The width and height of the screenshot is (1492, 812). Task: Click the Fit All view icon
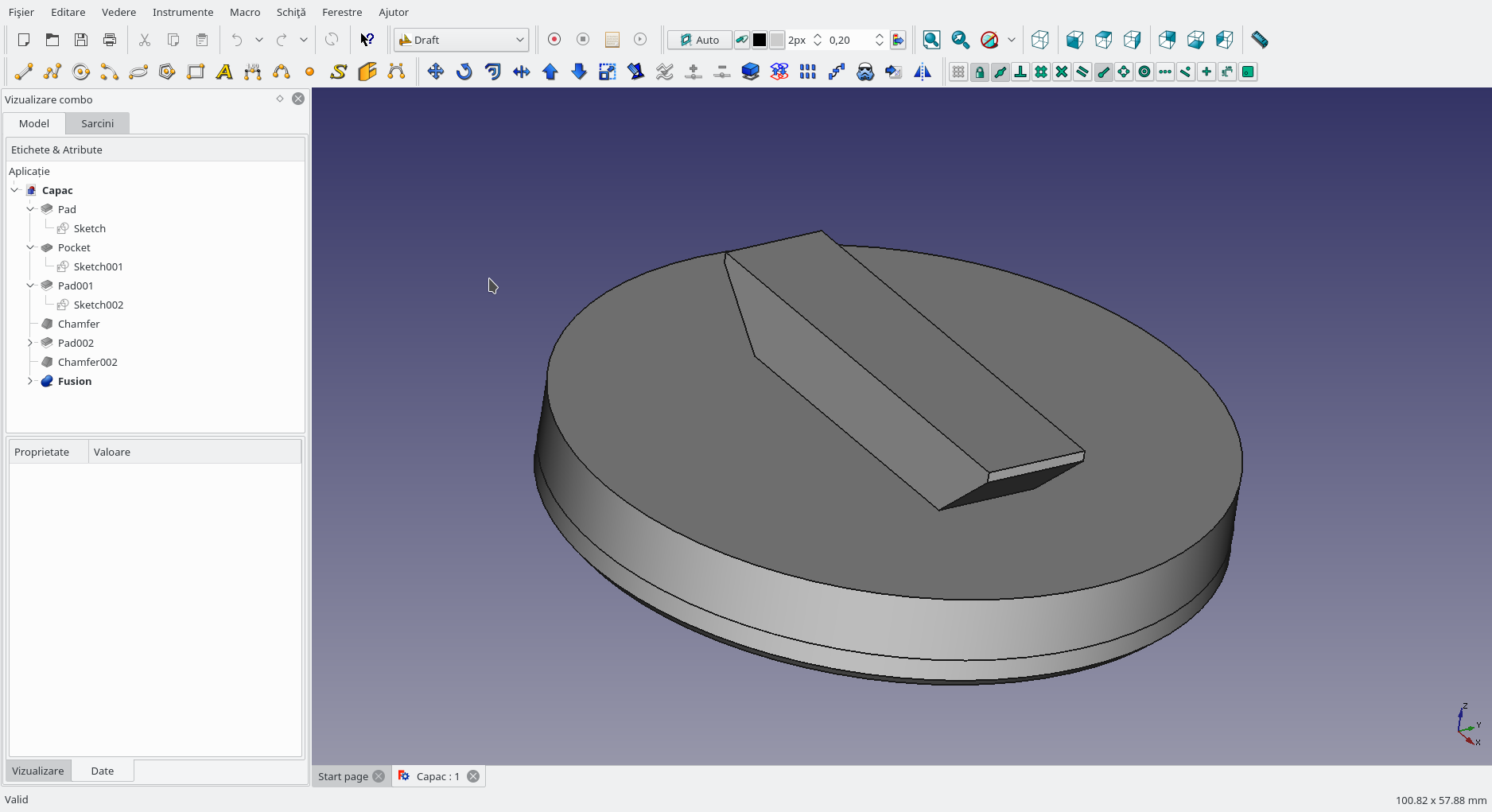(931, 40)
